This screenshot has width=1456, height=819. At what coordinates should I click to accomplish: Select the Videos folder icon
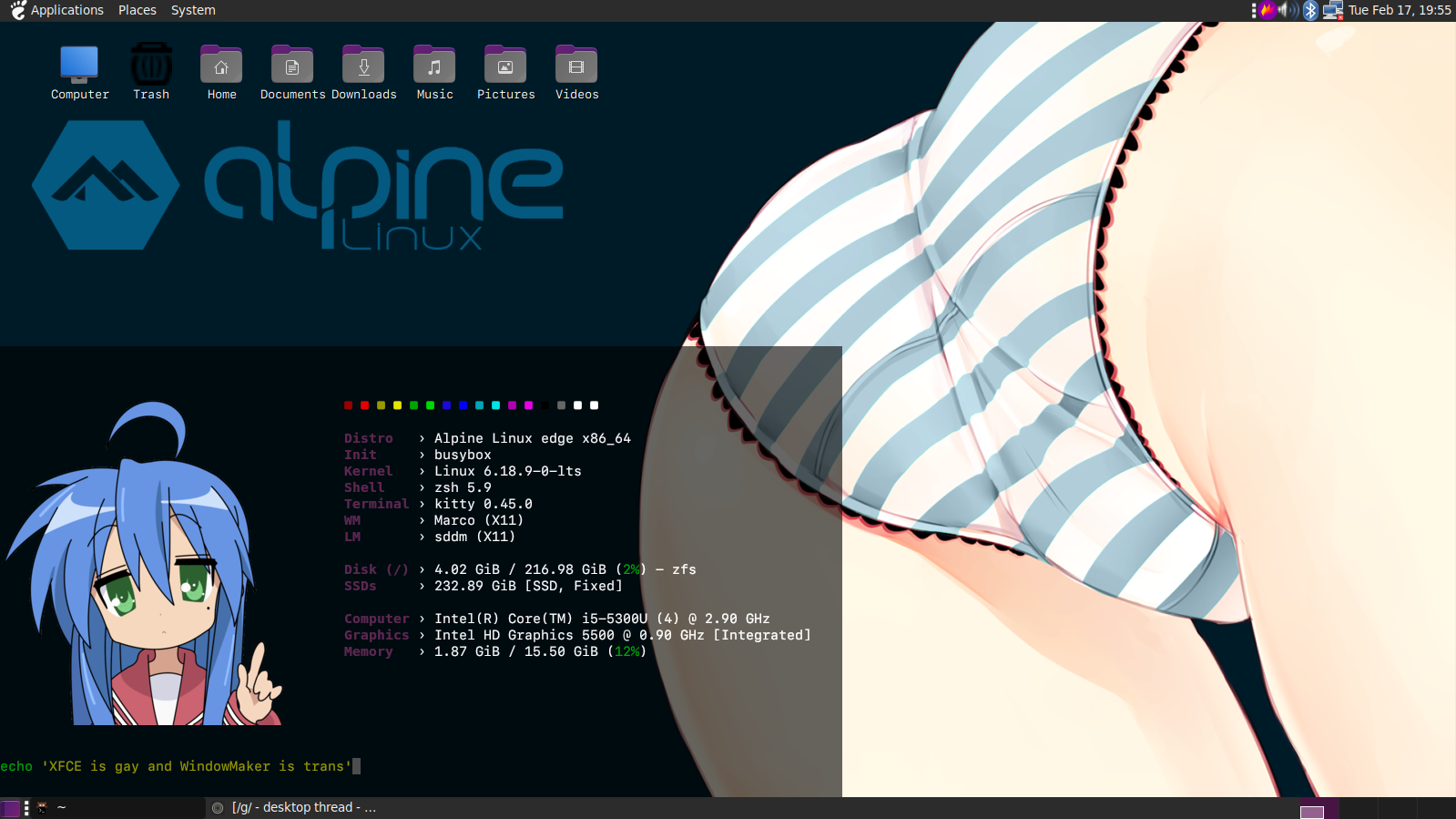pos(576,73)
